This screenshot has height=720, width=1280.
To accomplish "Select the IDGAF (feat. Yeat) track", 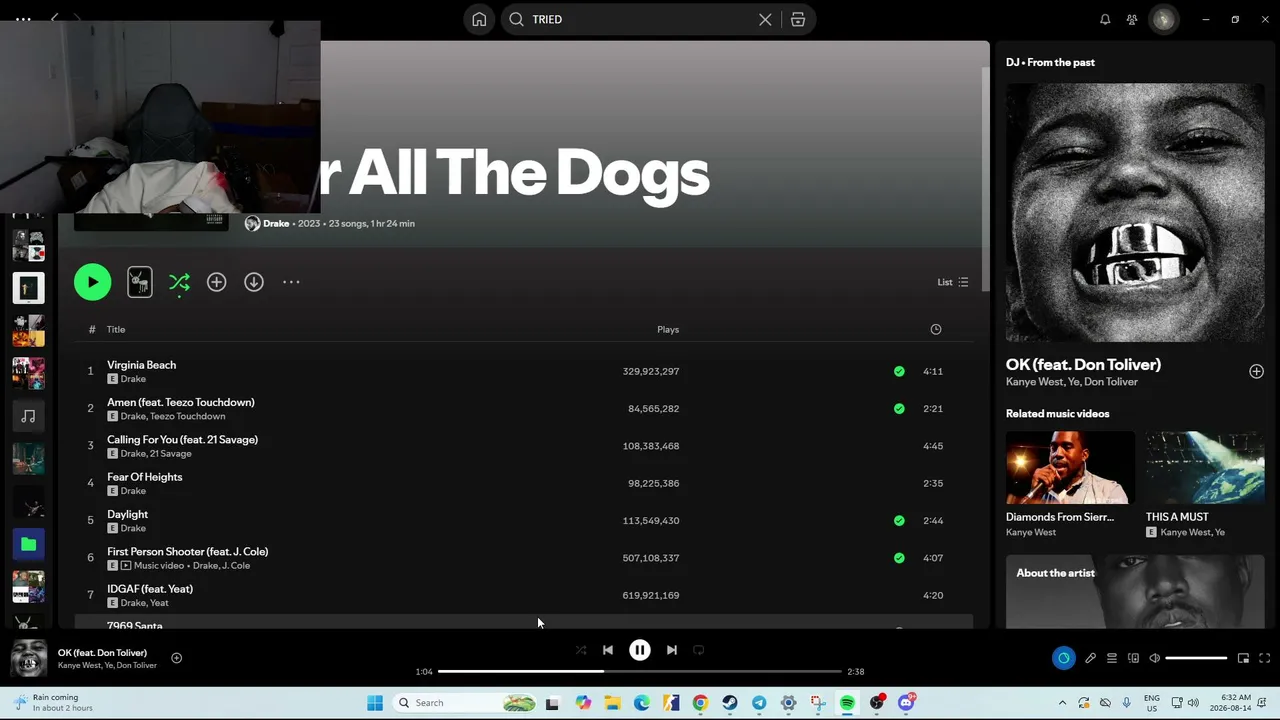I will (523, 595).
